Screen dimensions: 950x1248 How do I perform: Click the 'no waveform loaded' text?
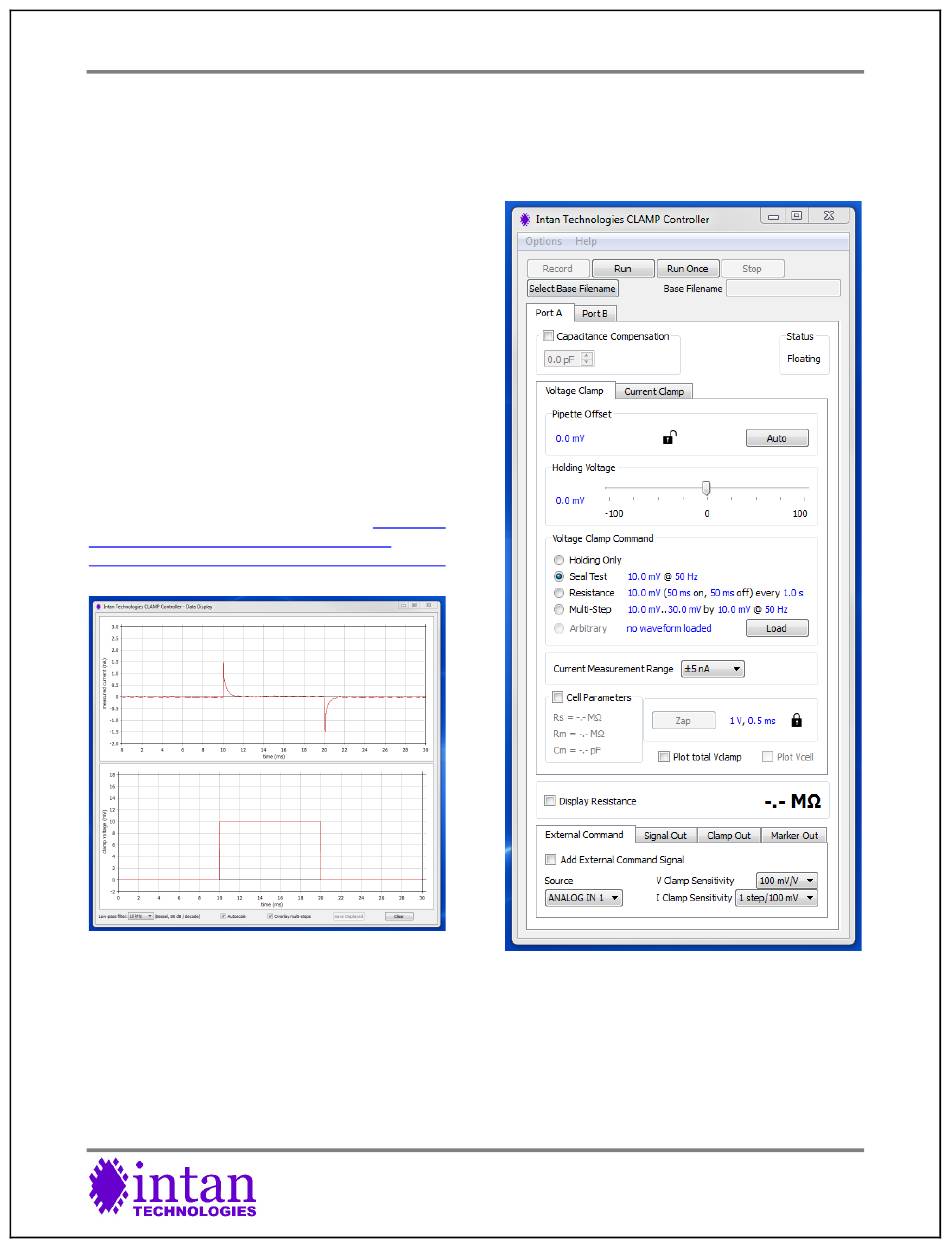pos(669,629)
